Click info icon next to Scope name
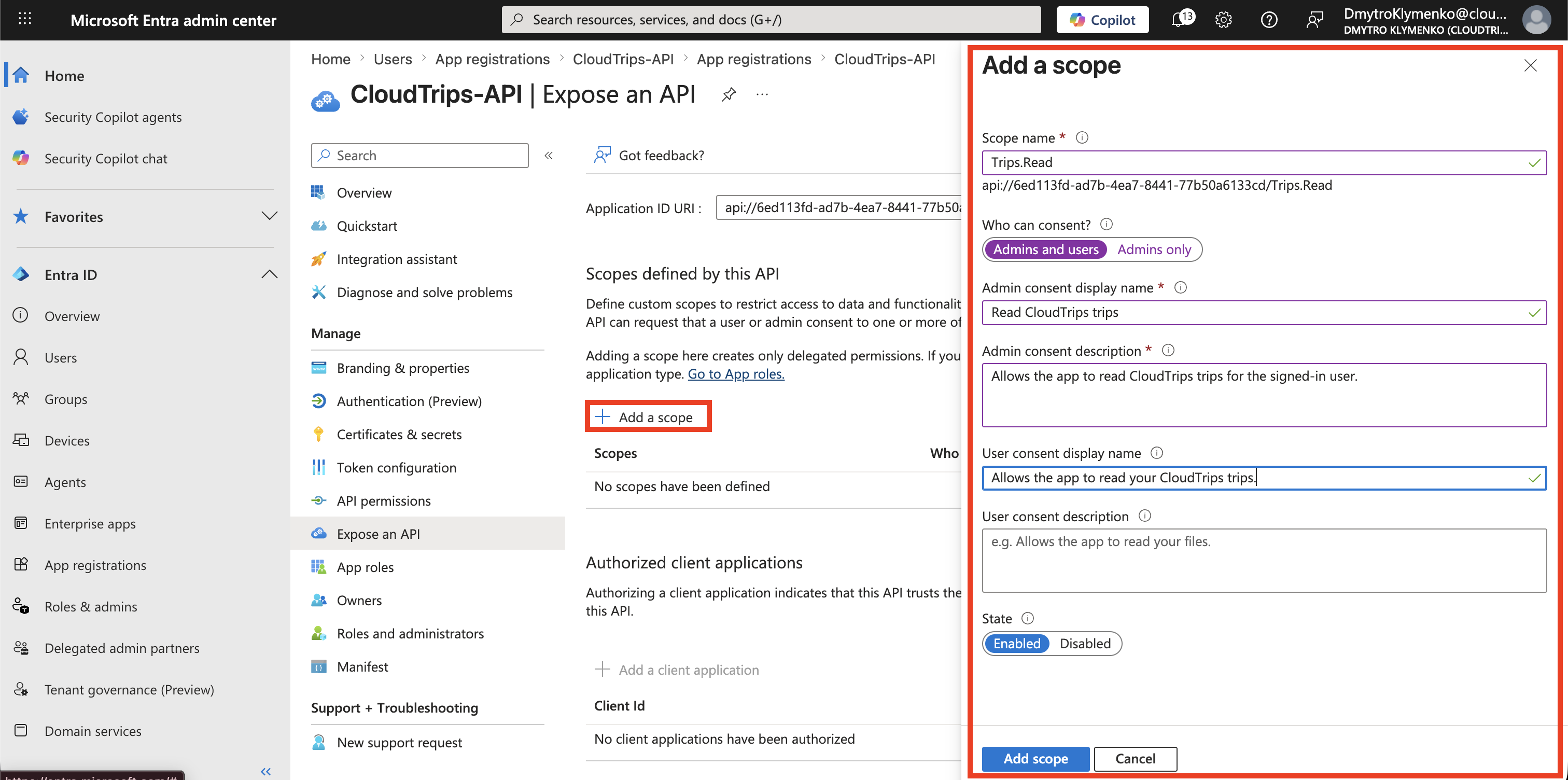 coord(1082,137)
